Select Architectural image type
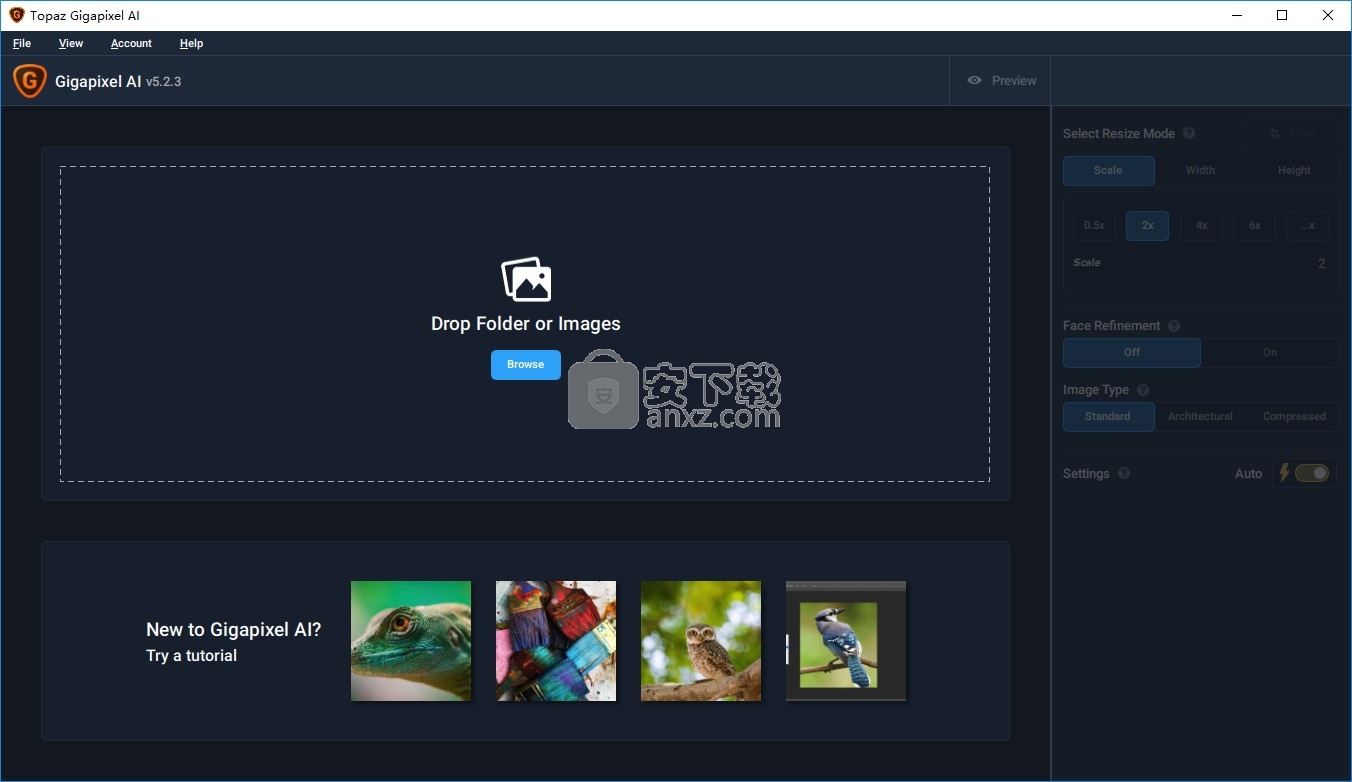The width and height of the screenshot is (1352, 782). pyautogui.click(x=1200, y=416)
